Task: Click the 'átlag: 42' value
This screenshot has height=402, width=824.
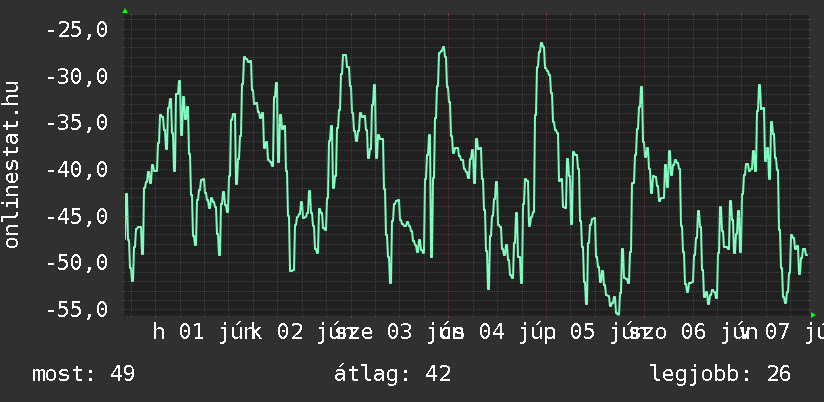Action: (393, 374)
